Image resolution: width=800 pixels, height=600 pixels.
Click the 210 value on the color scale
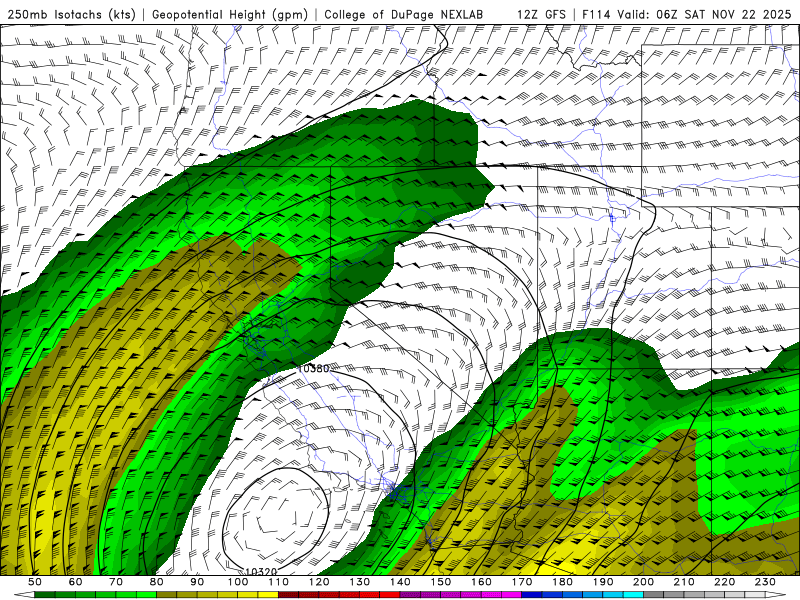684,582
